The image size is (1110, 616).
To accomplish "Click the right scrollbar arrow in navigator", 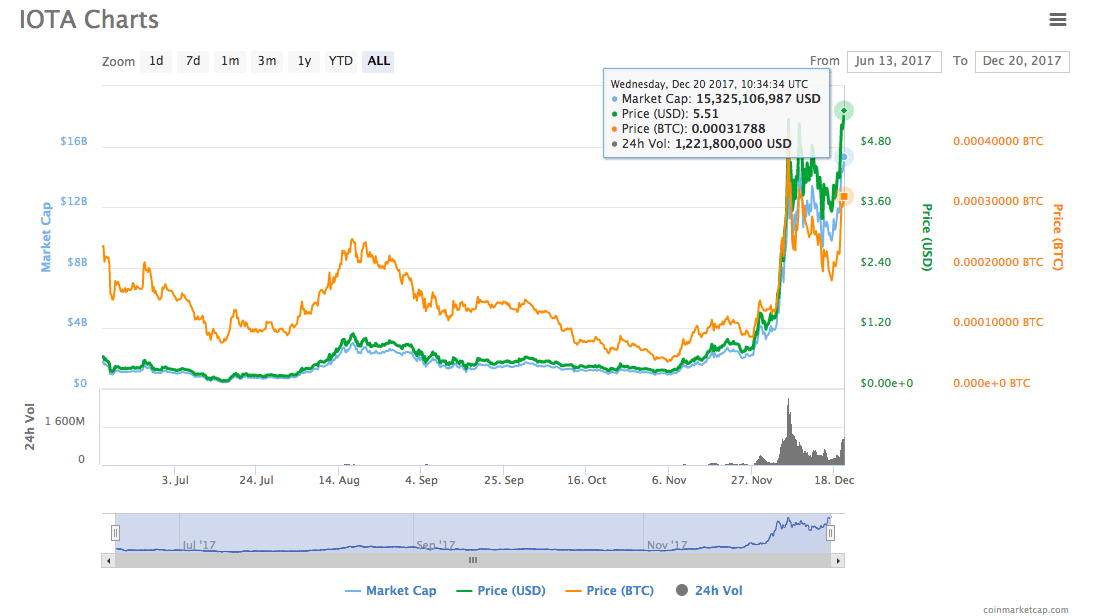I will 836,561.
